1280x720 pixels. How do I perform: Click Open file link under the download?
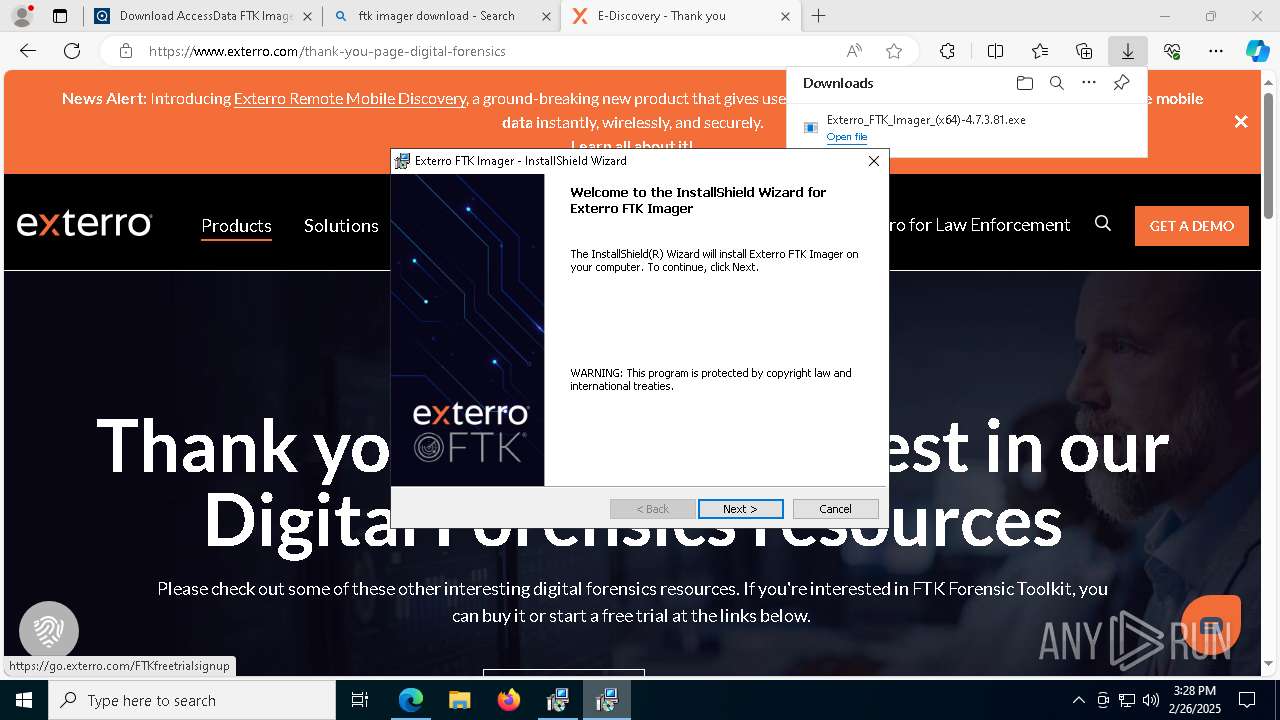(847, 137)
